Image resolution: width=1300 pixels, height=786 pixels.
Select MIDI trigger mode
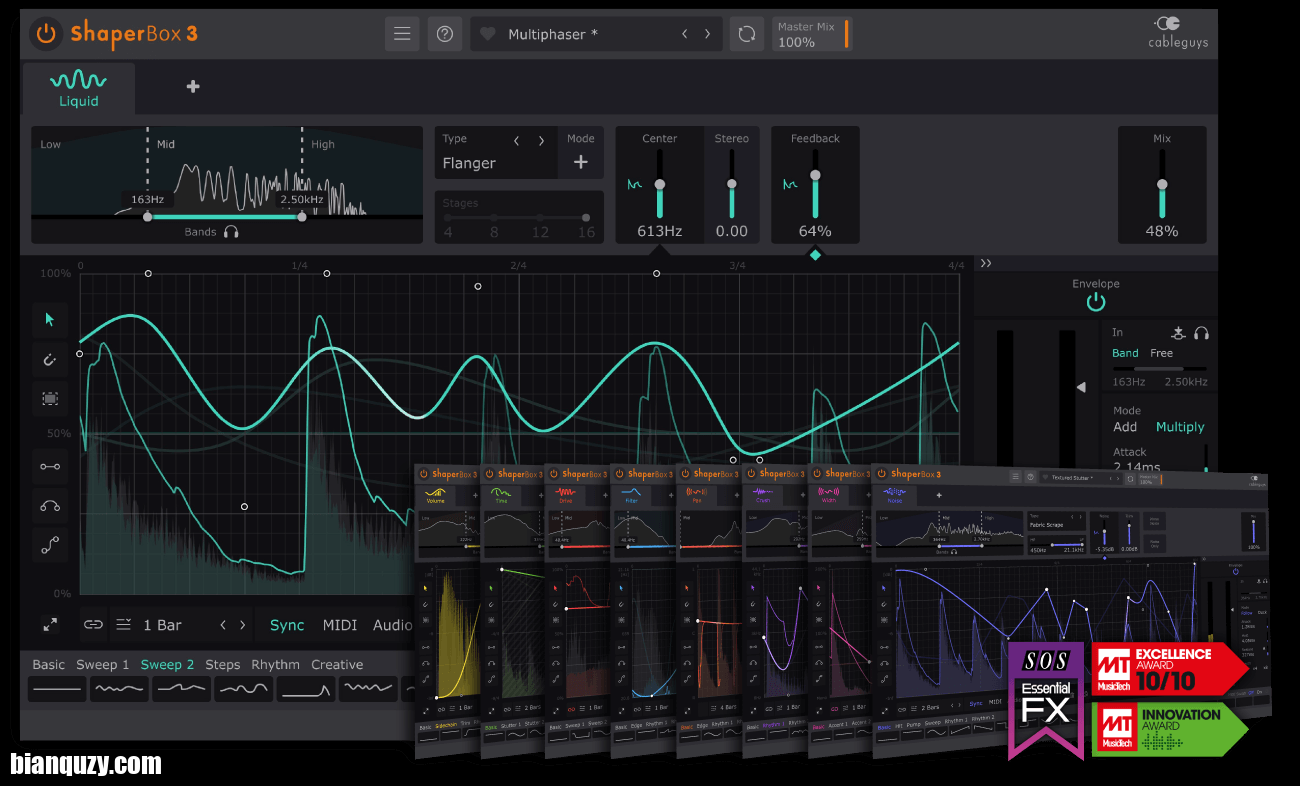pyautogui.click(x=340, y=625)
